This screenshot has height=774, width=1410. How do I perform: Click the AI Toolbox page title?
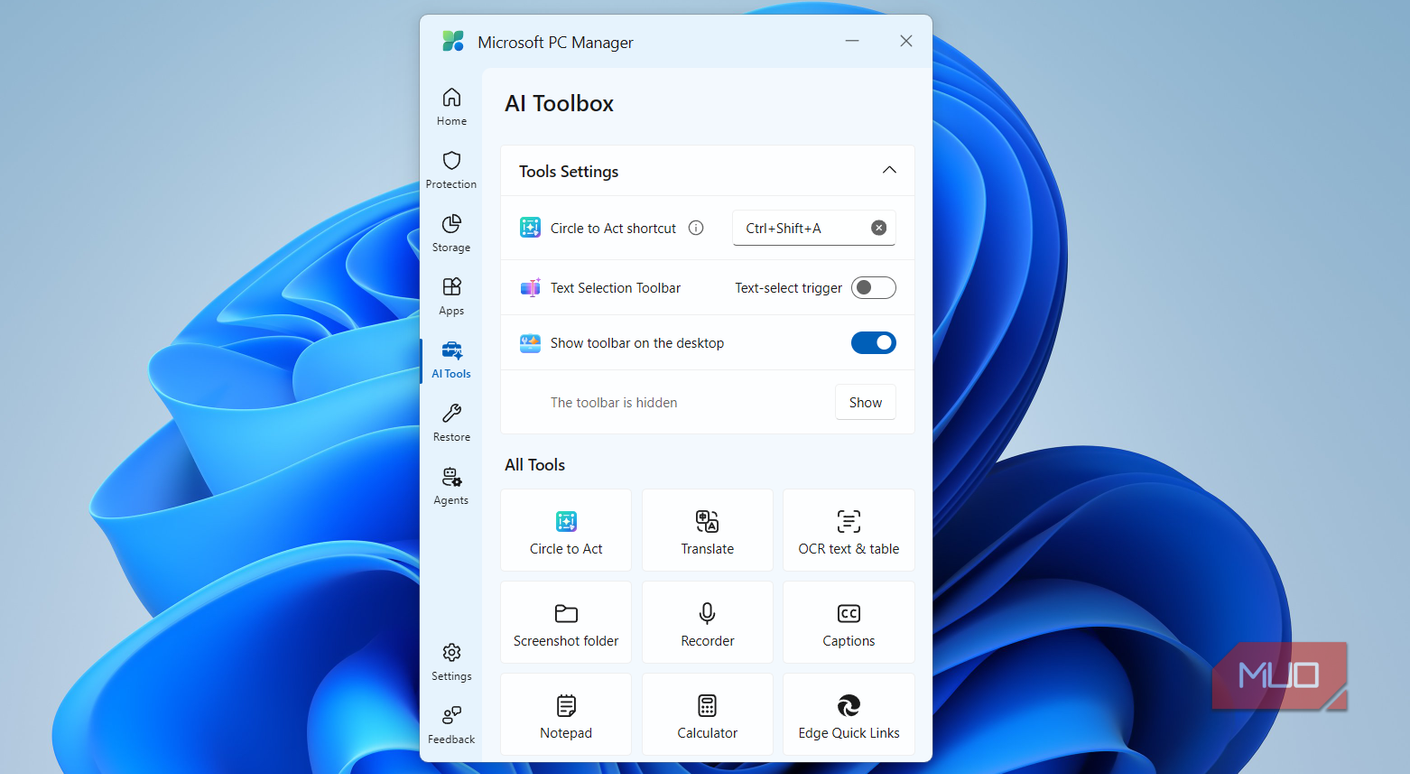(559, 104)
